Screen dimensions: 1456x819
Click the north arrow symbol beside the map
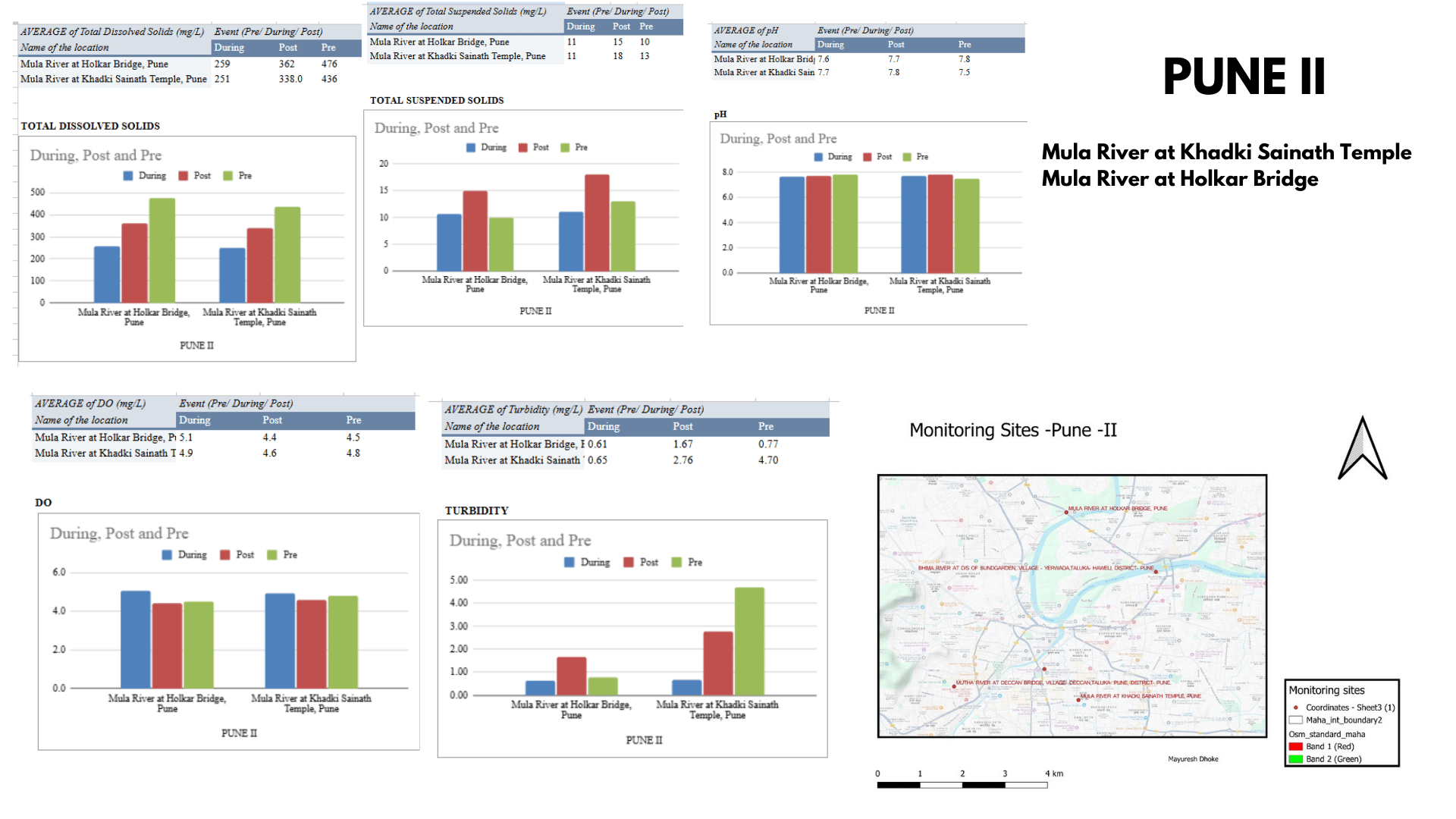point(1362,448)
